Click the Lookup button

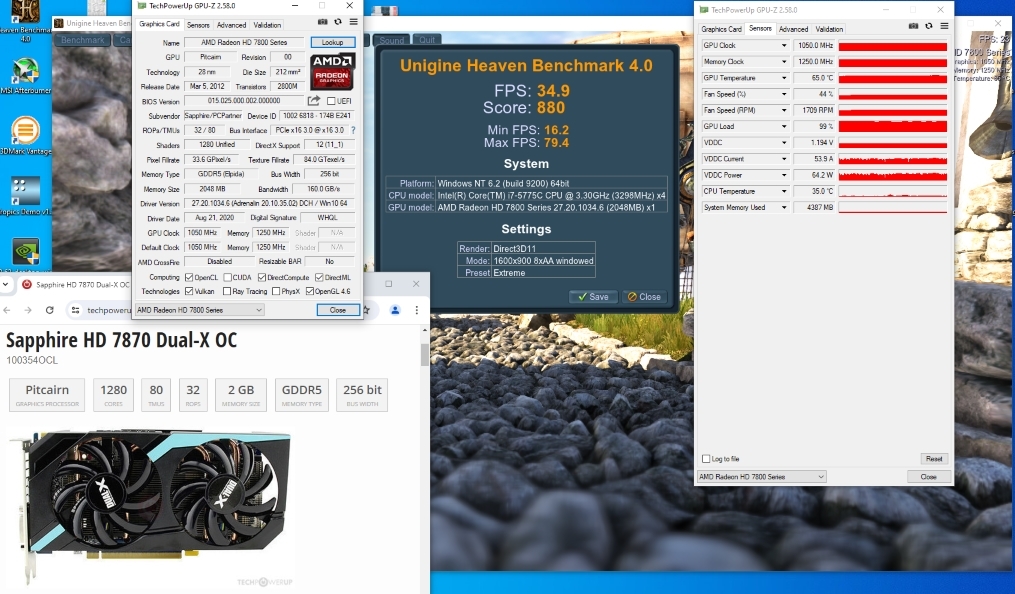click(x=333, y=42)
